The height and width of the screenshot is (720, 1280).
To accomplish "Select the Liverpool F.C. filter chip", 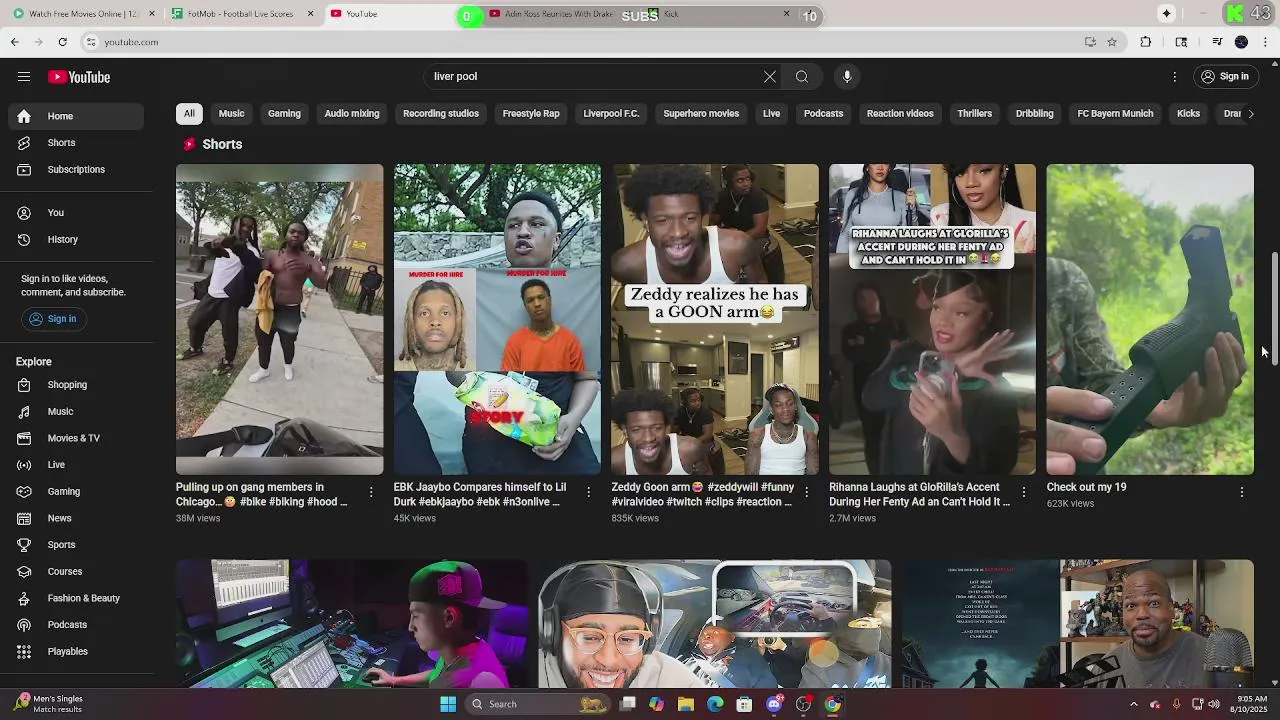I will pos(611,114).
